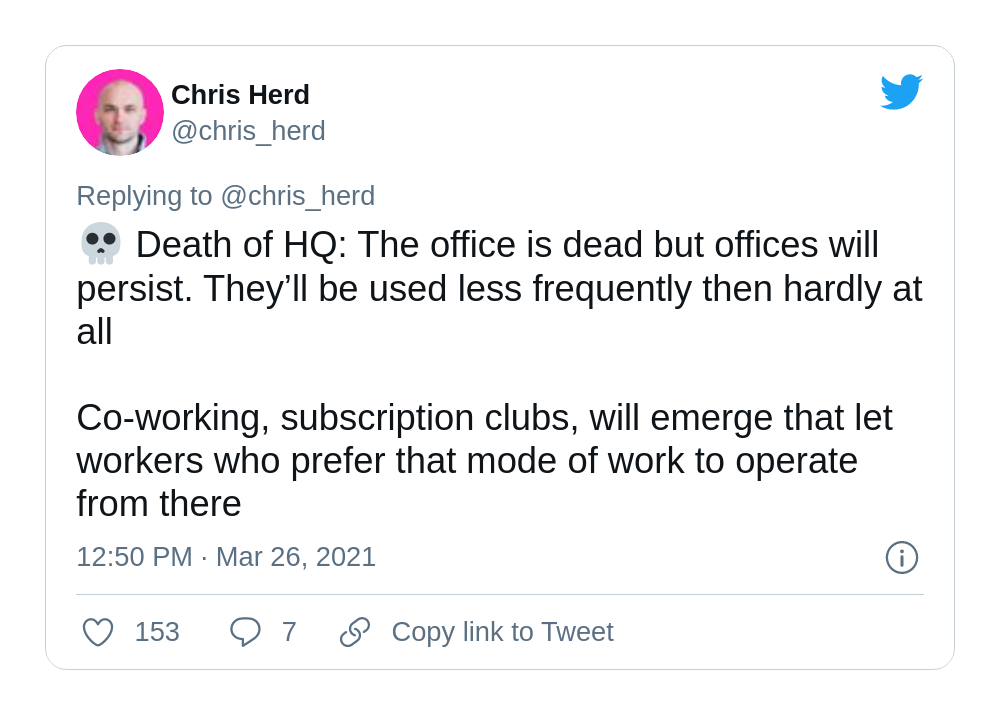This screenshot has width=1000, height=716.
Task: Open the @chris_herd handle below the name
Action: [248, 131]
